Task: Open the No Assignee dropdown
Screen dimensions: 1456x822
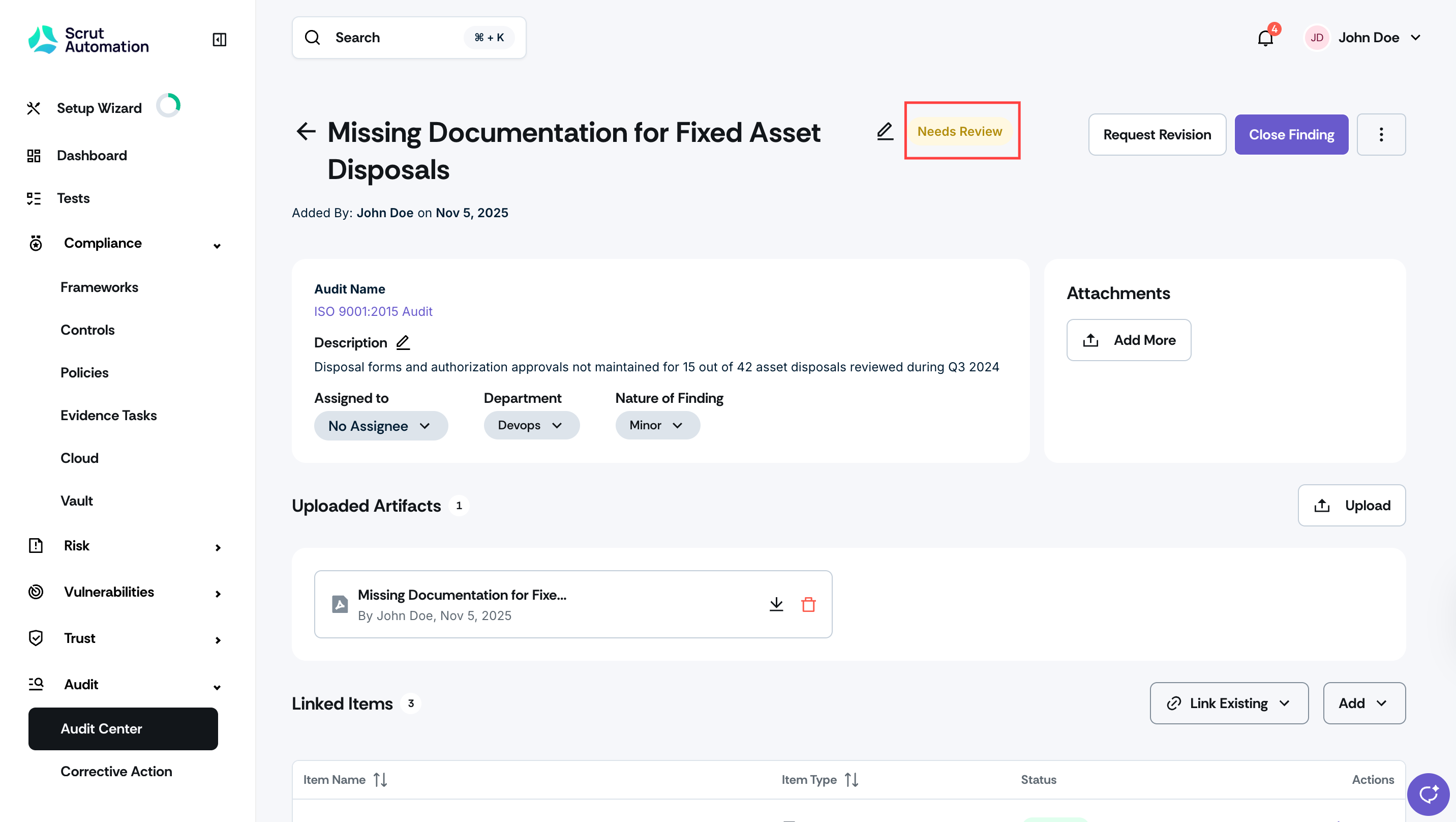Action: pos(381,425)
